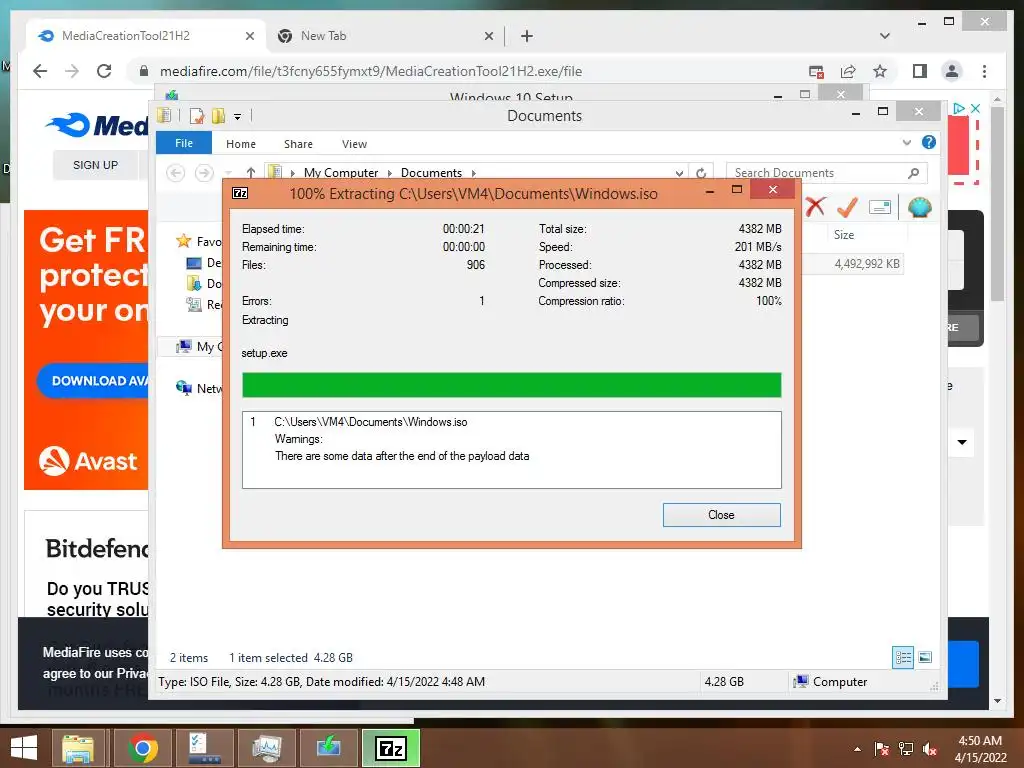
Task: Open the Chrome three-dot menu
Action: [x=984, y=71]
